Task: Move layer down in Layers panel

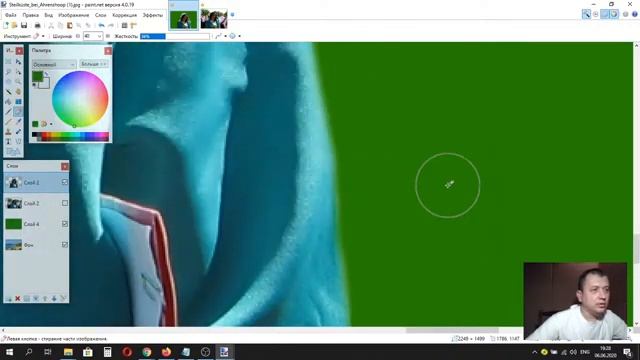Action: [x=54, y=299]
